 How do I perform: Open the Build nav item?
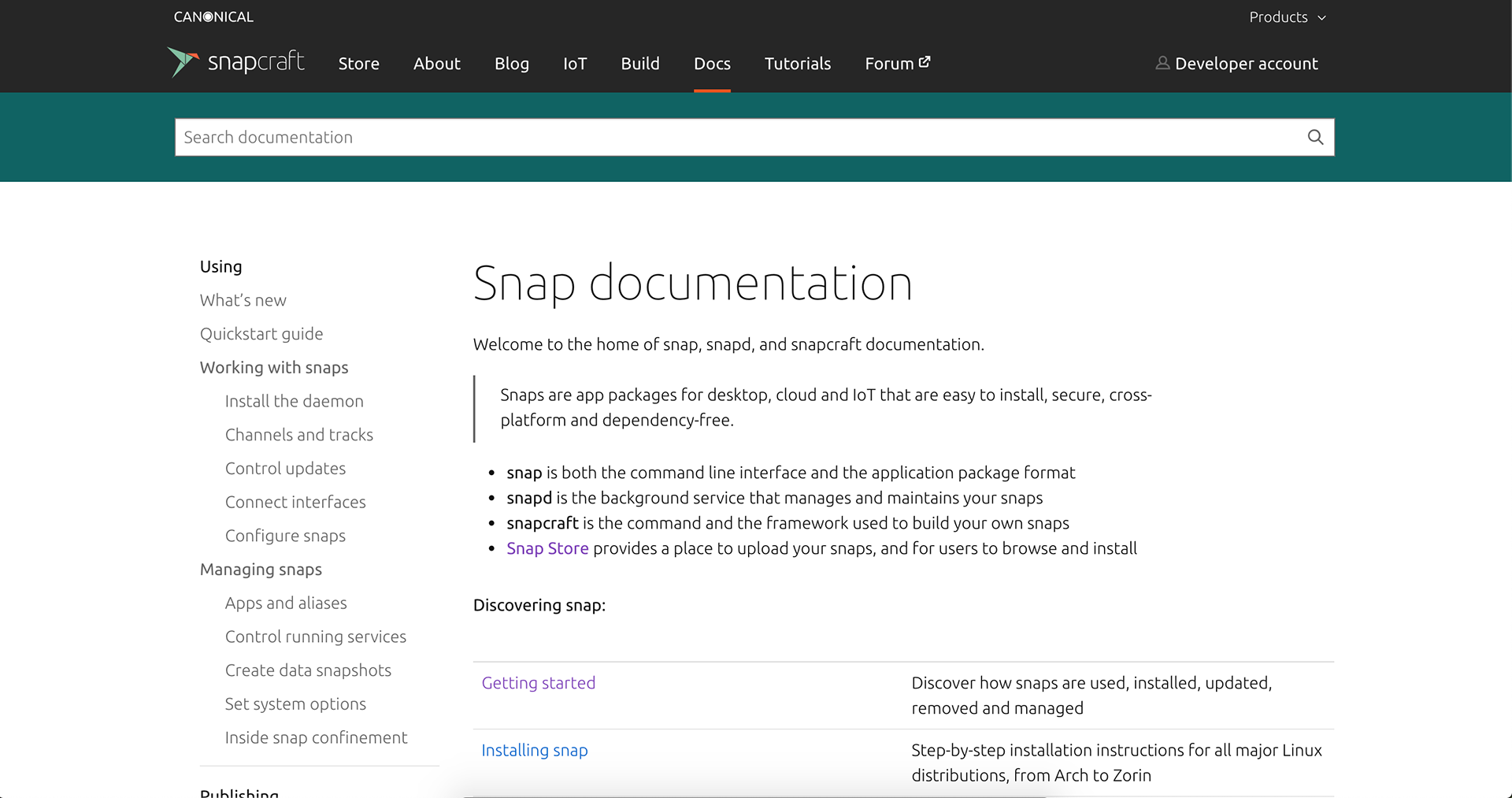pos(640,64)
